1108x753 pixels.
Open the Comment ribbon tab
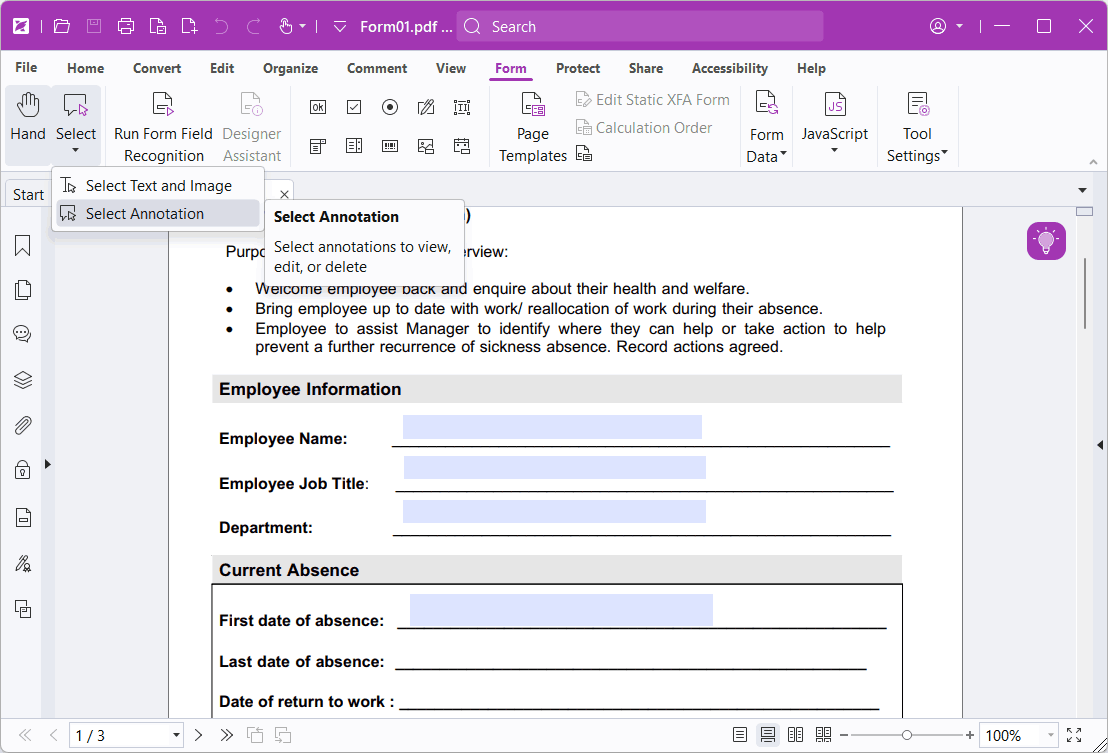(x=377, y=68)
